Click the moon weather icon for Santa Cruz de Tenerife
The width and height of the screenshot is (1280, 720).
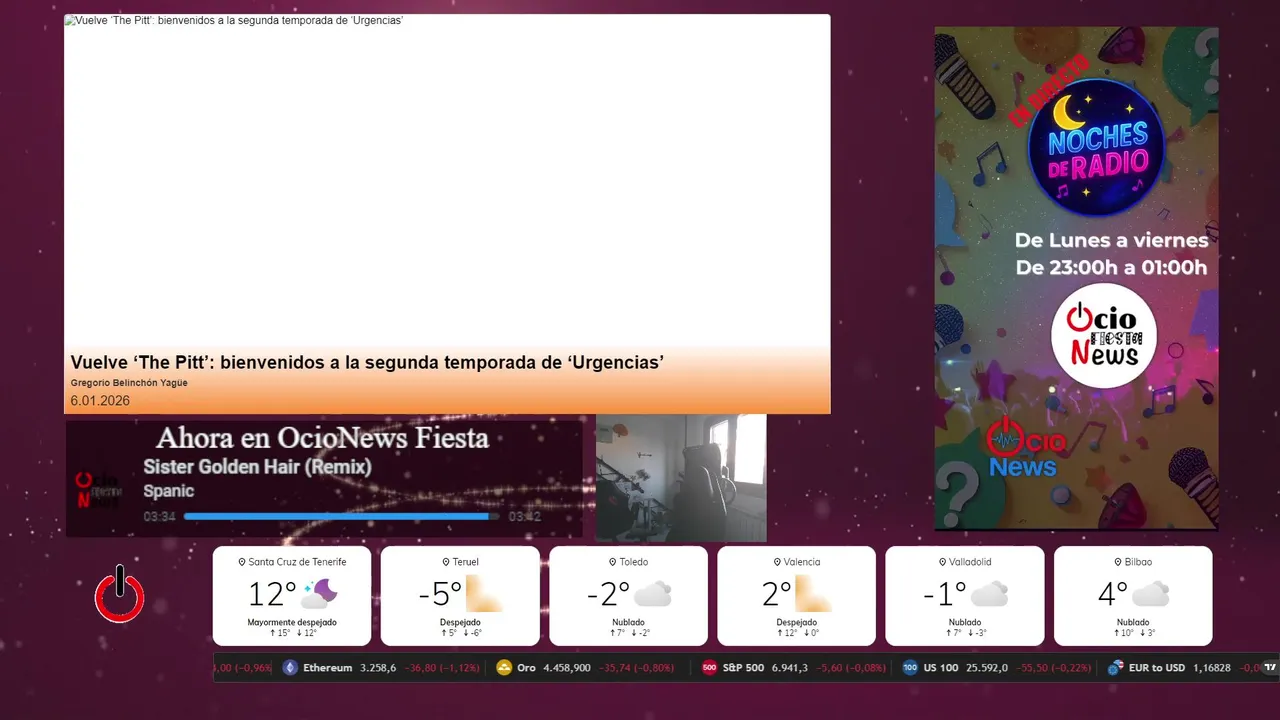coord(319,594)
